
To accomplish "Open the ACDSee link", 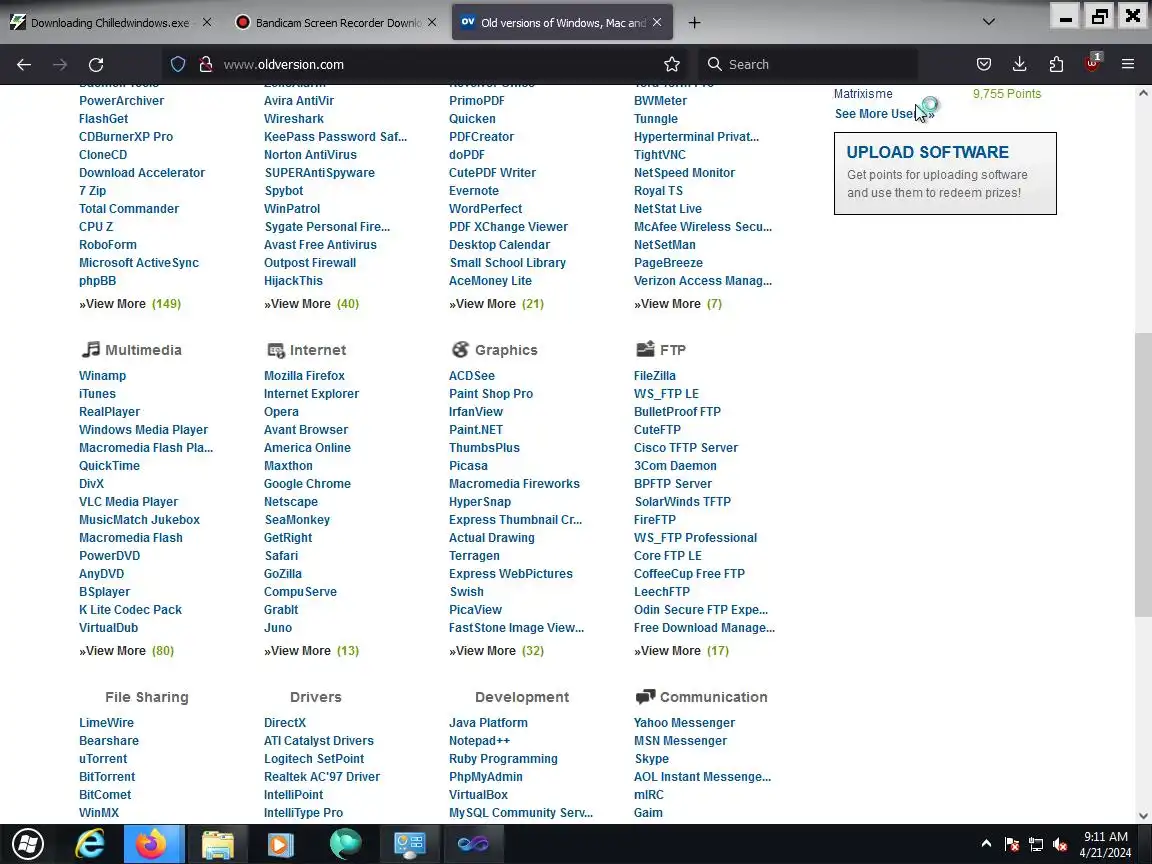I will click(x=472, y=375).
